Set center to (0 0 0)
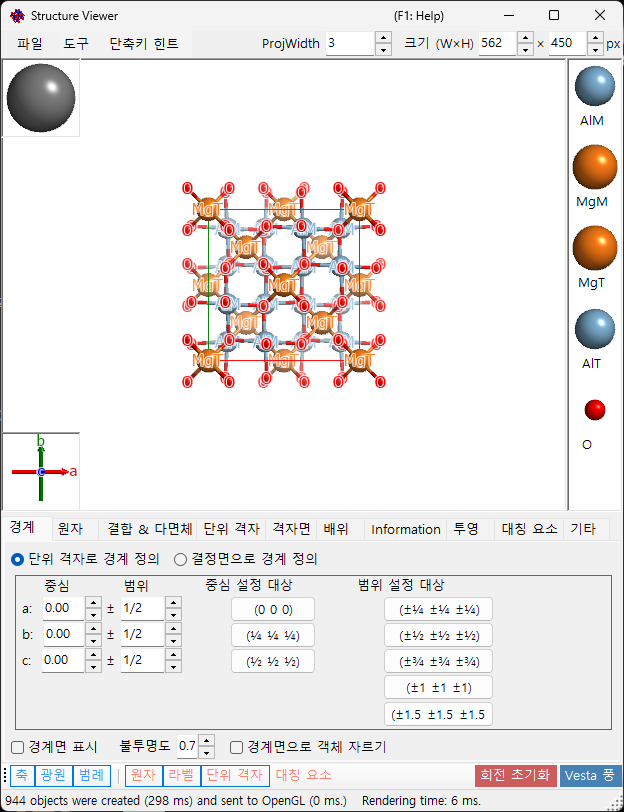The width and height of the screenshot is (624, 812). pos(273,610)
